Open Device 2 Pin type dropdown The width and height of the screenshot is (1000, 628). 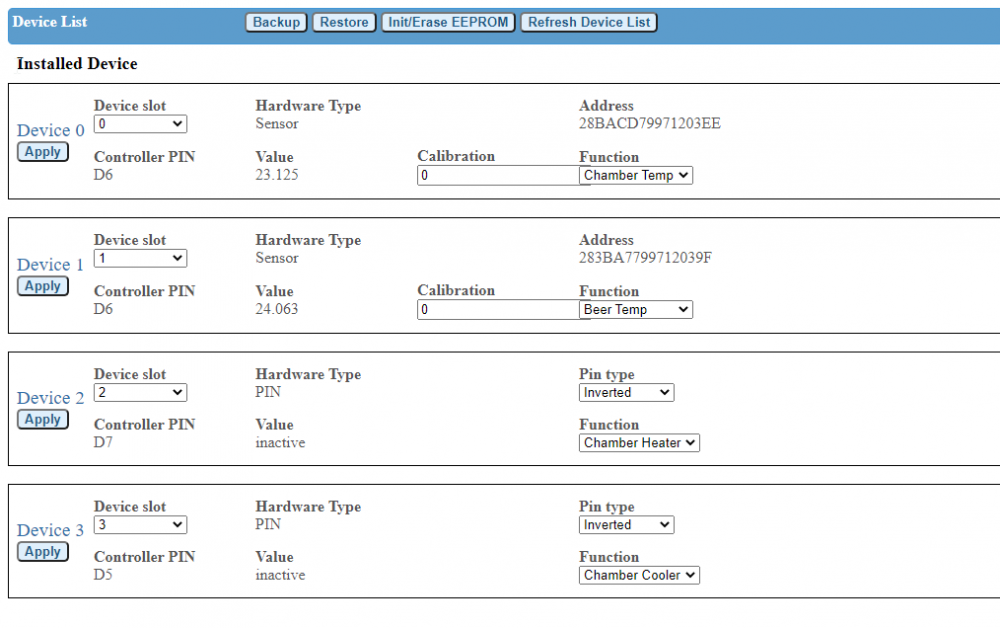click(627, 393)
